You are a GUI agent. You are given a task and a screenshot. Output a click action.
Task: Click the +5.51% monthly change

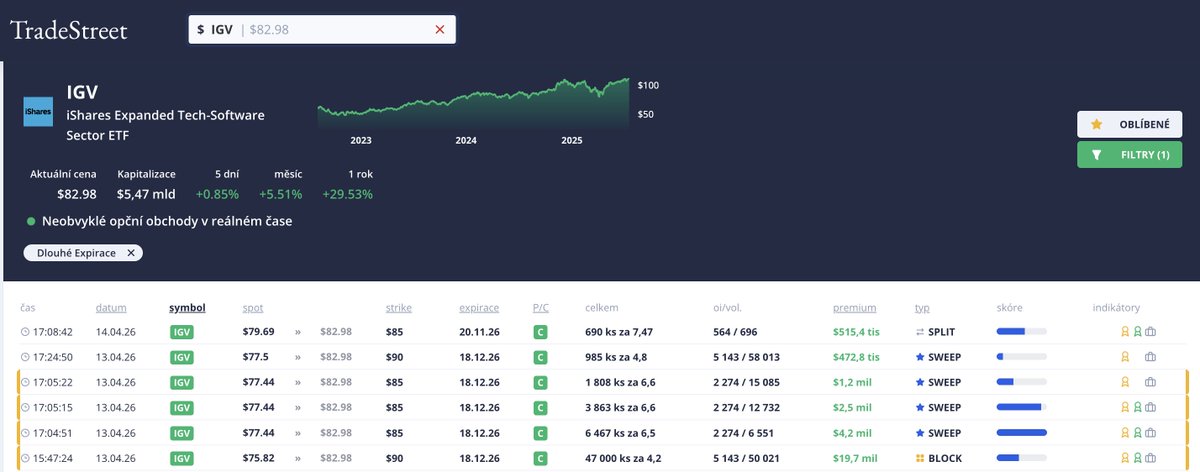point(280,194)
